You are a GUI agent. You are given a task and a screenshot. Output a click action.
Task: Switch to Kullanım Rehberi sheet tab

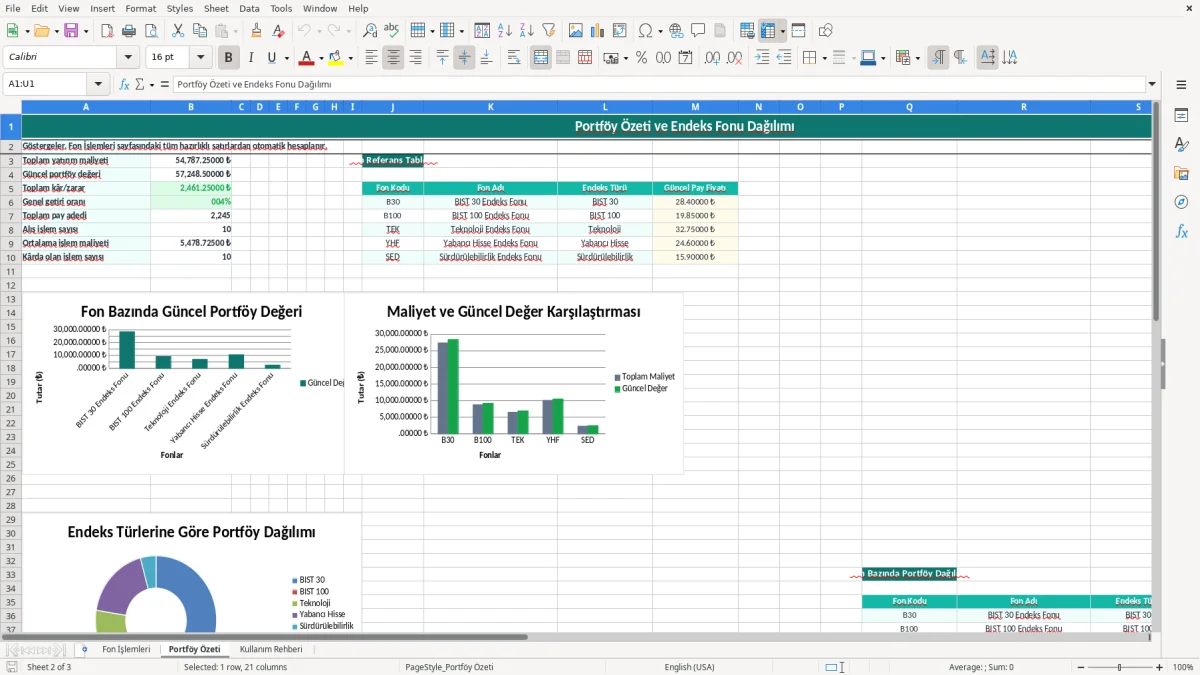[271, 649]
